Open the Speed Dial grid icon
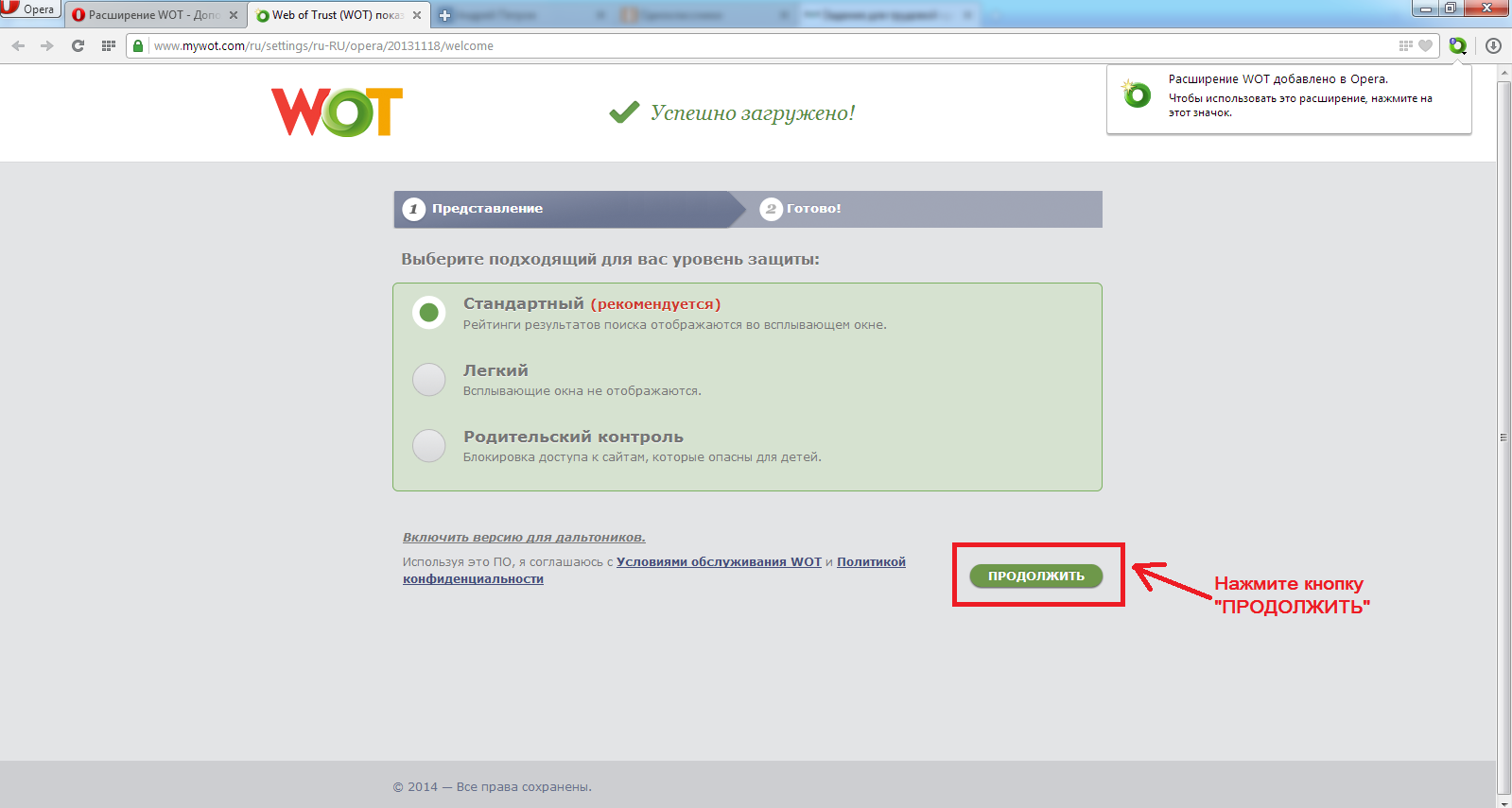The width and height of the screenshot is (1512, 808). [108, 45]
